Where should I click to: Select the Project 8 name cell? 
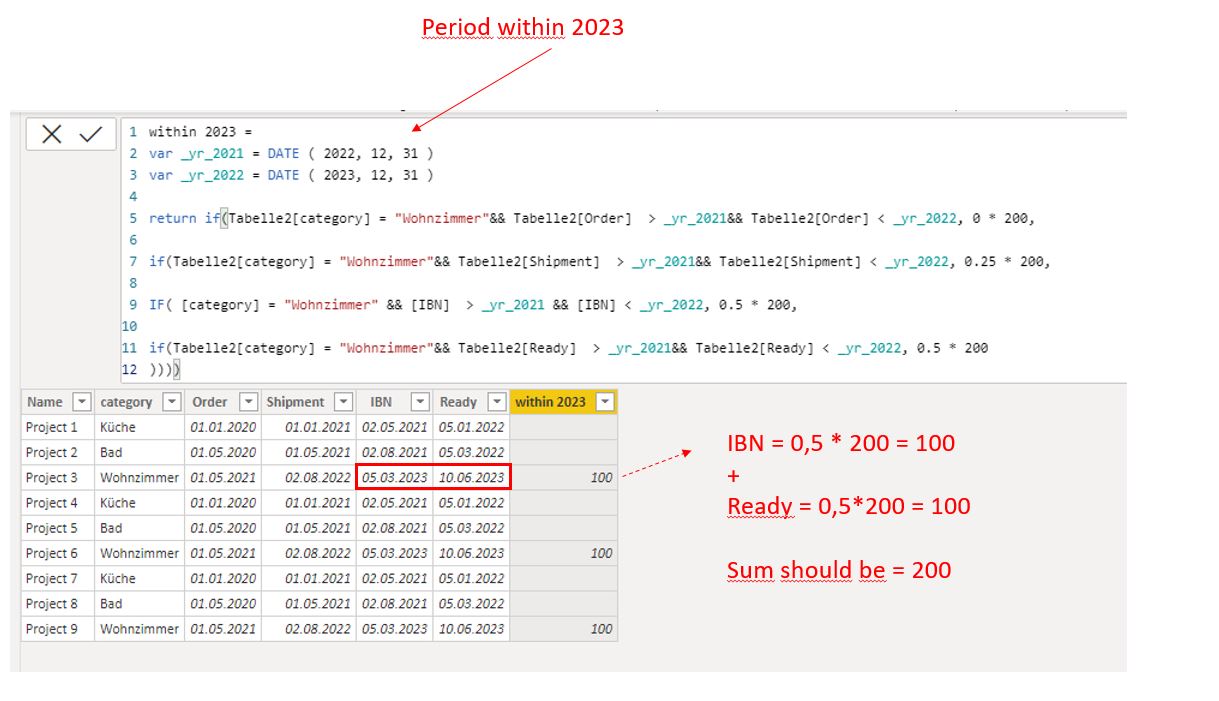click(x=58, y=603)
